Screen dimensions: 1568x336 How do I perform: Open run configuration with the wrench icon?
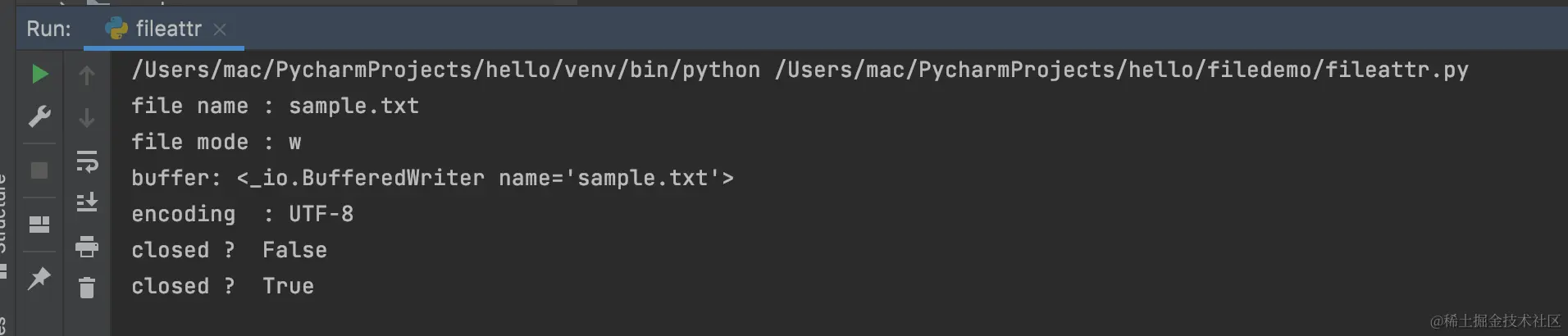tap(39, 116)
